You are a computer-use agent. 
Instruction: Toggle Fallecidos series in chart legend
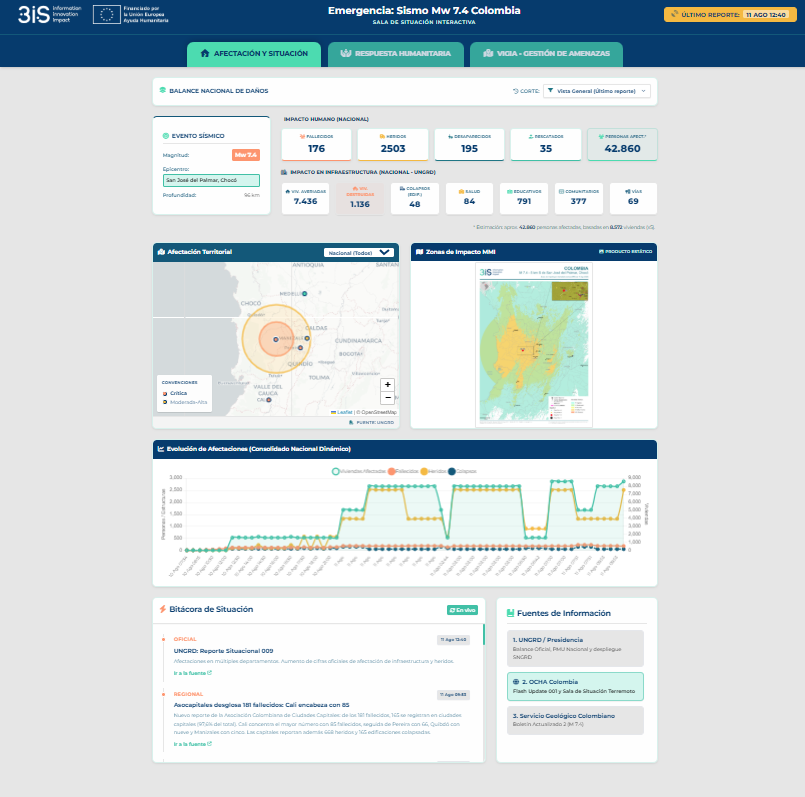coord(403,471)
